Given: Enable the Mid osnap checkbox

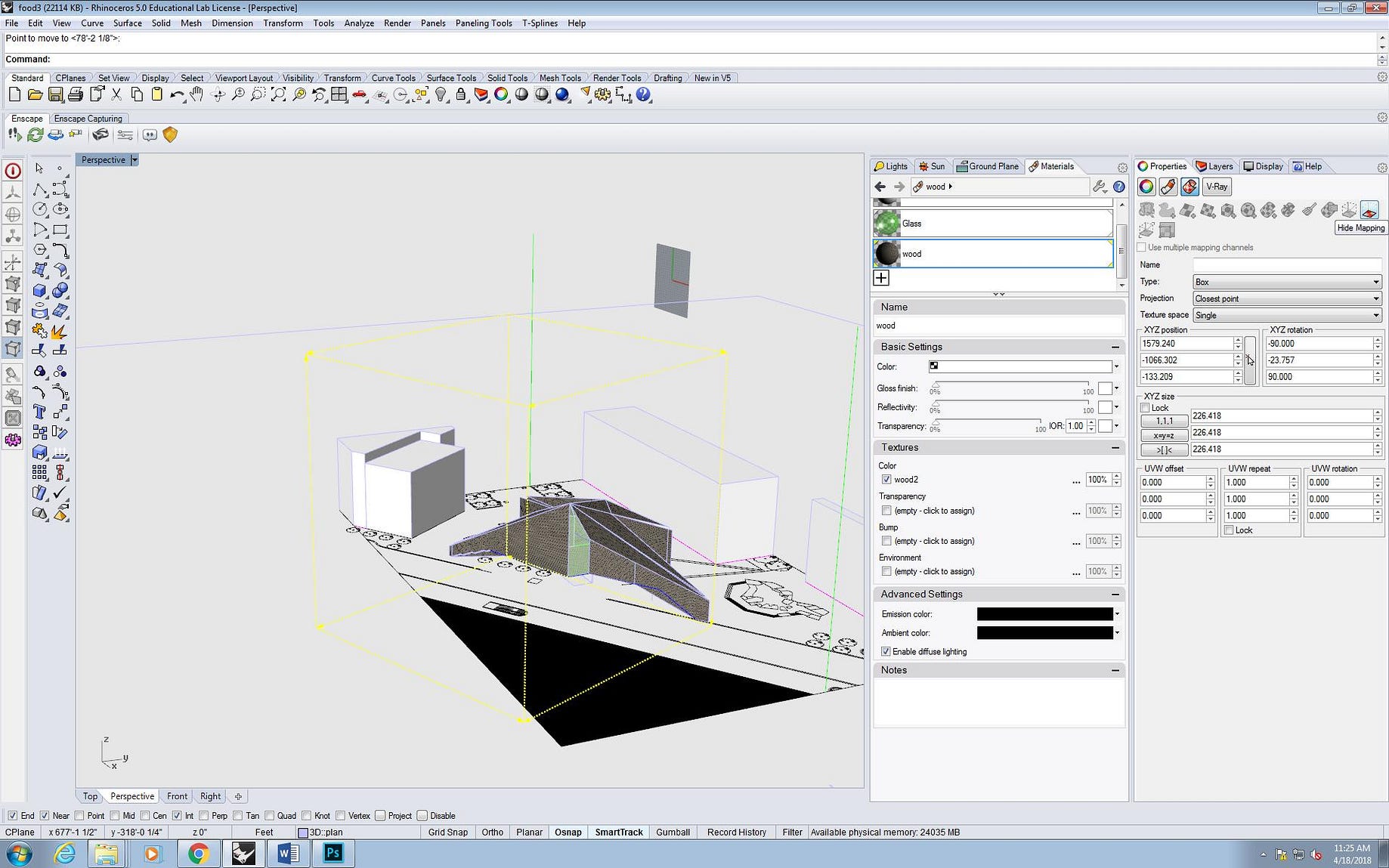Looking at the screenshot, I should (x=115, y=816).
